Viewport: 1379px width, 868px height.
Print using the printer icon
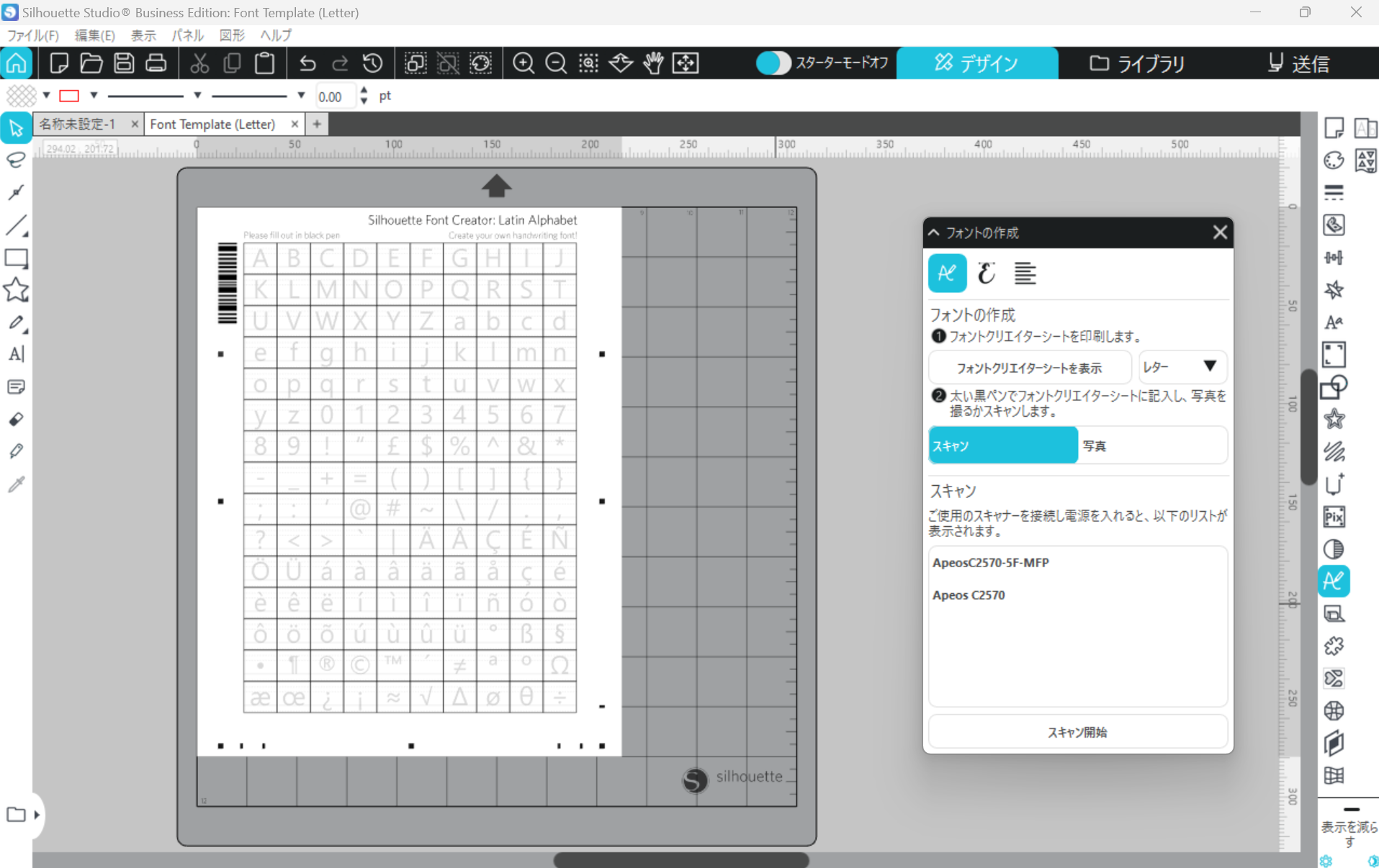[x=156, y=63]
